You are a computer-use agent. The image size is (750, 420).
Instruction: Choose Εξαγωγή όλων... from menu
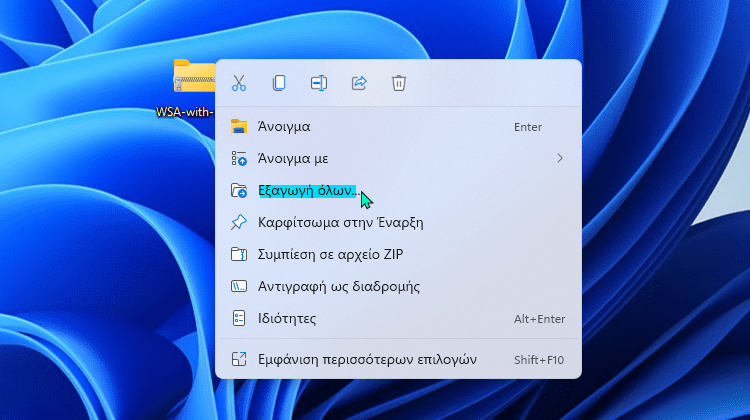click(398, 190)
